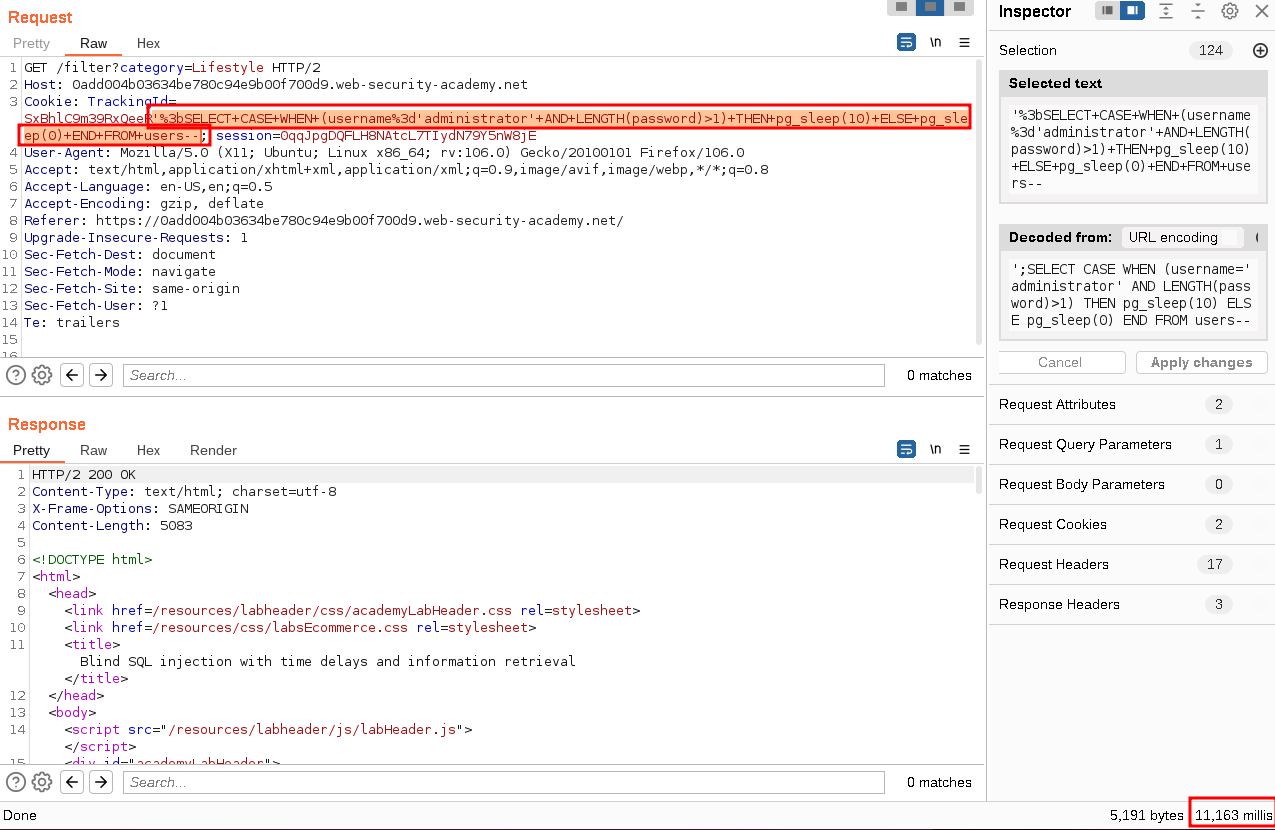
Task: Toggle word wrap icon in Response panel
Action: [906, 450]
